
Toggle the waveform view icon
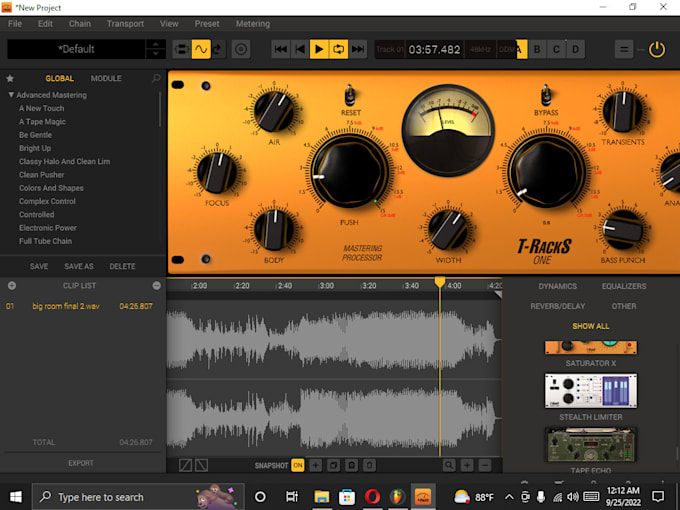click(x=201, y=49)
